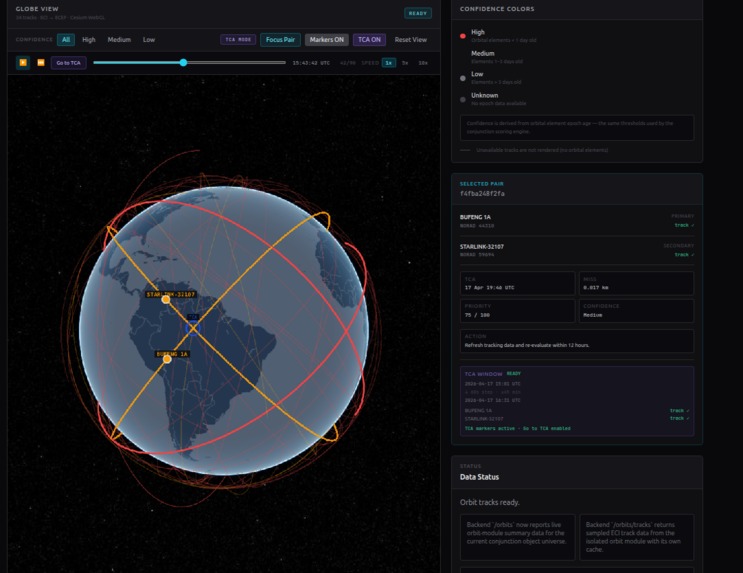The width and height of the screenshot is (743, 573).
Task: Set playback speed to 10x
Action: [x=423, y=63]
